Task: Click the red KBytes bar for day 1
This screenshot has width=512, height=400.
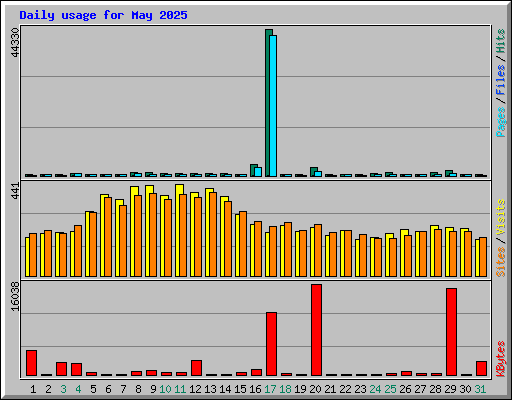Action: coord(31,363)
